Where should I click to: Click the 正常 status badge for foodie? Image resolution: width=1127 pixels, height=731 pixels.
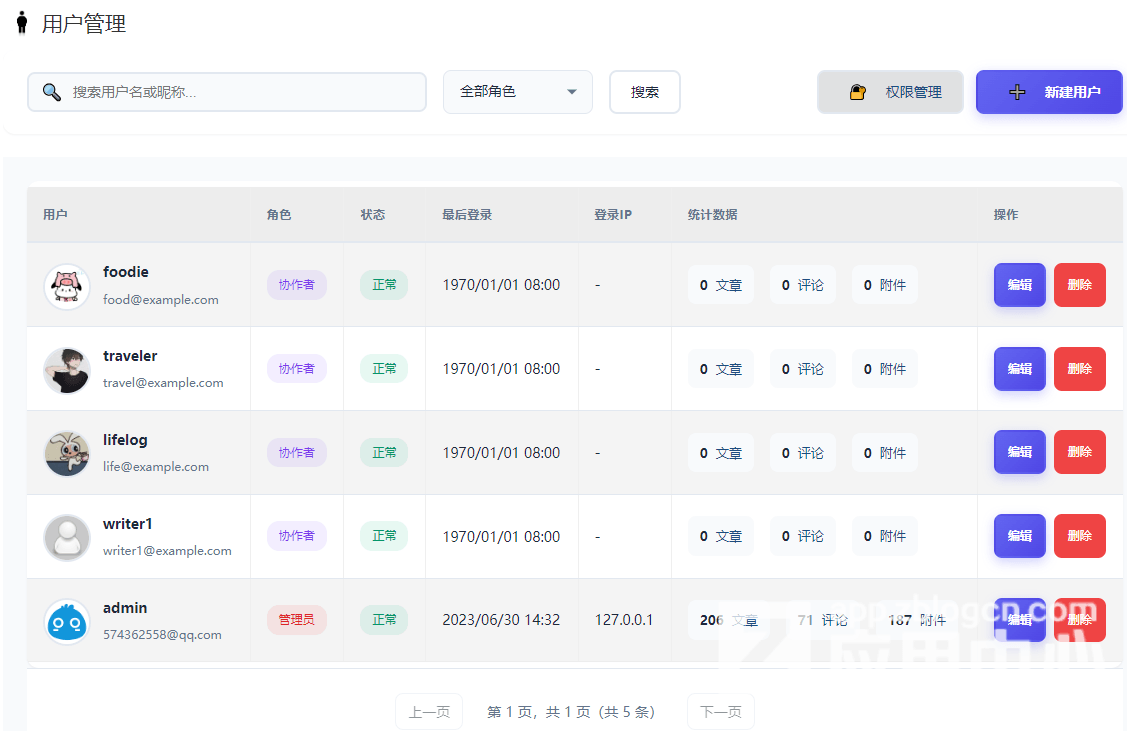[384, 285]
